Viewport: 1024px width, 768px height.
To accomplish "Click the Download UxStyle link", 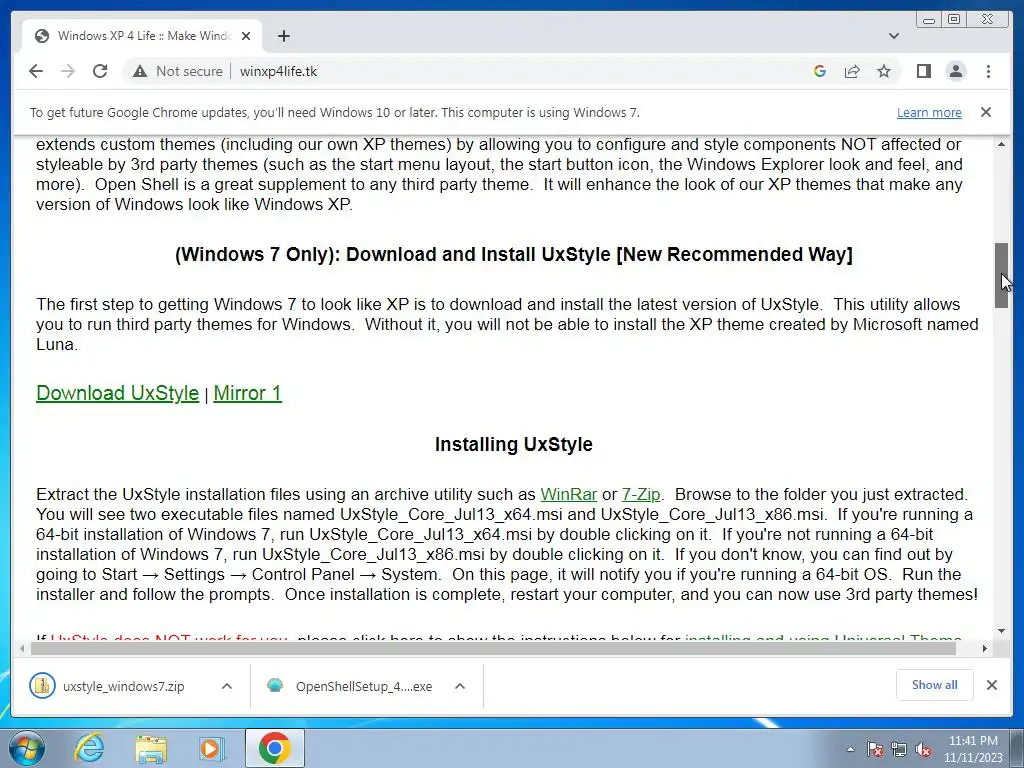I will (118, 393).
